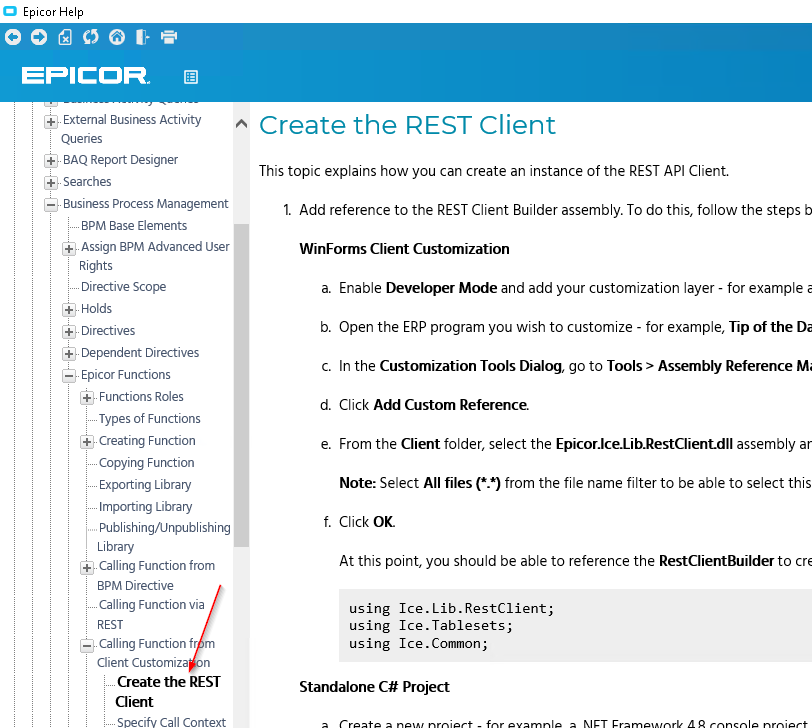Collapse Calling Function from Client Customization
Image resolution: width=812 pixels, height=728 pixels.
[x=87, y=646]
